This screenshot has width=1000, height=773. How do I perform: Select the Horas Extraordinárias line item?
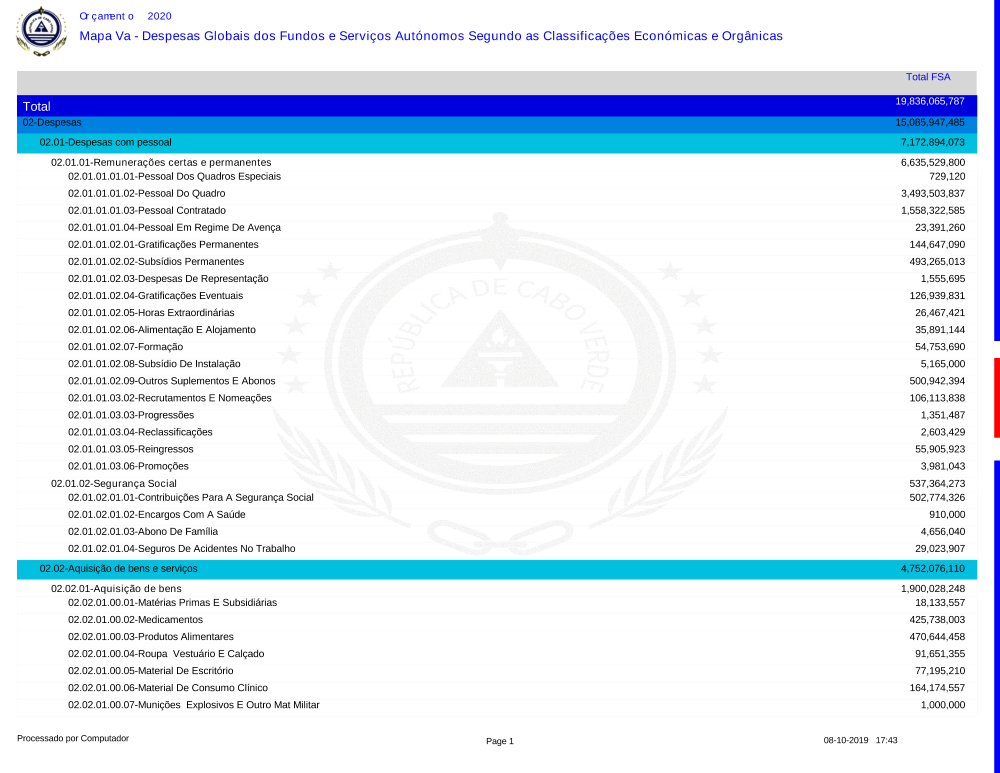151,313
